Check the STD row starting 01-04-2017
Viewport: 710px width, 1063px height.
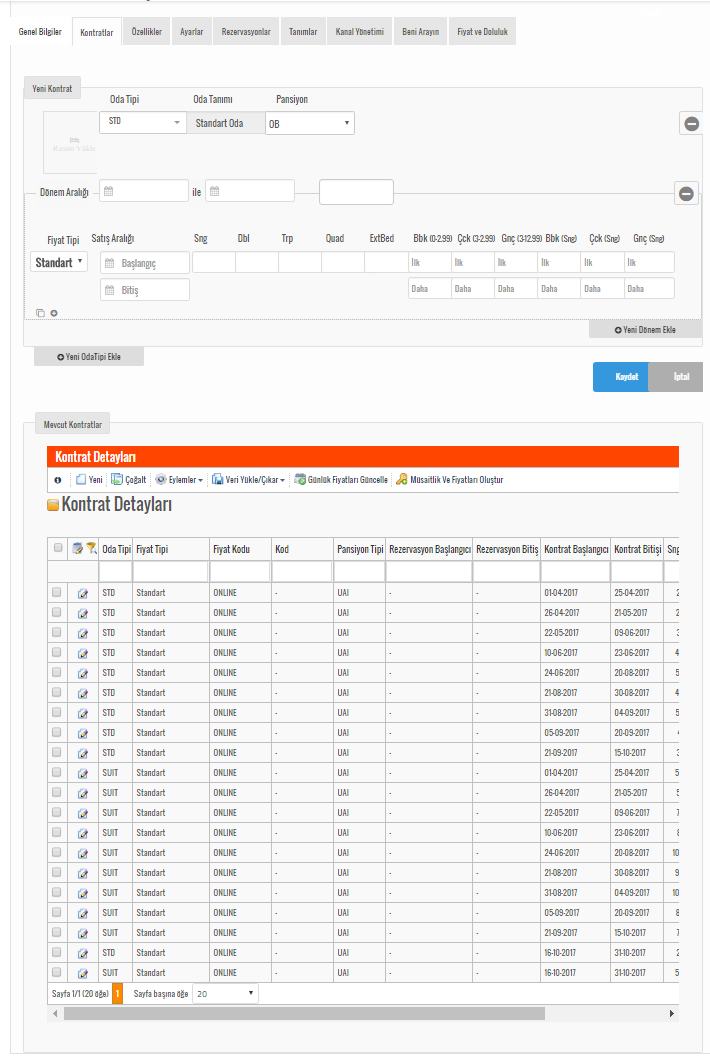coord(57,592)
